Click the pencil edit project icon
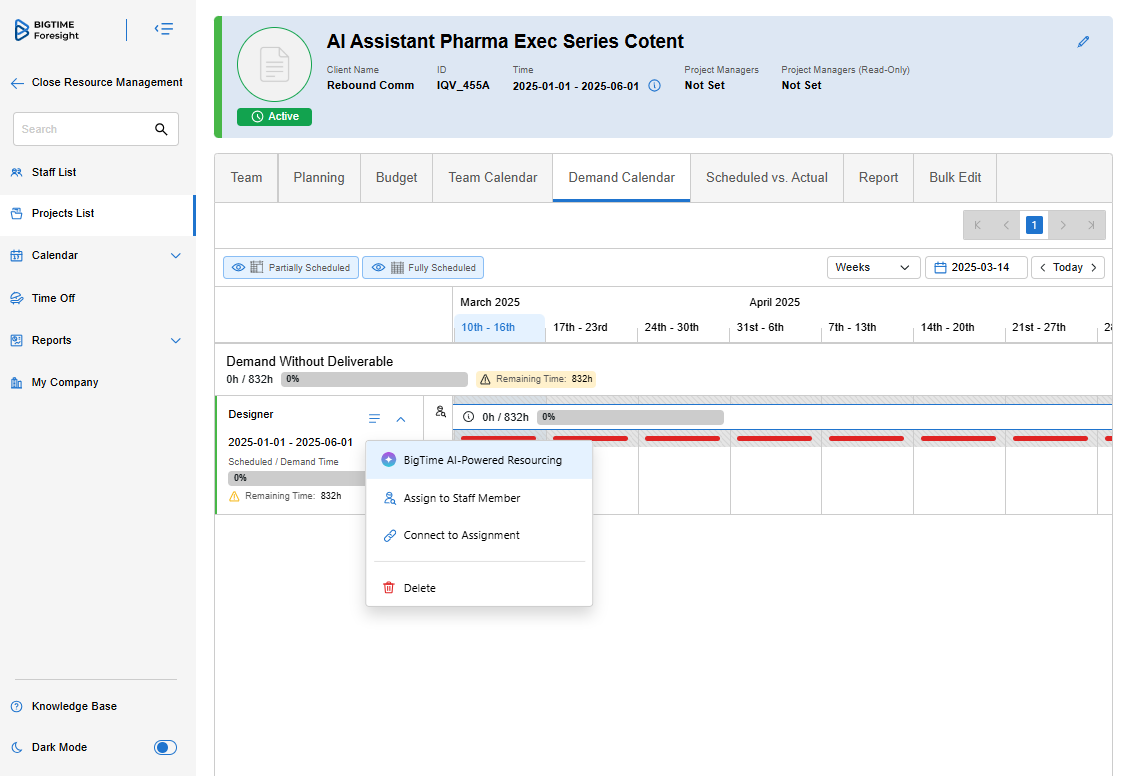The image size is (1124, 776). tap(1083, 42)
